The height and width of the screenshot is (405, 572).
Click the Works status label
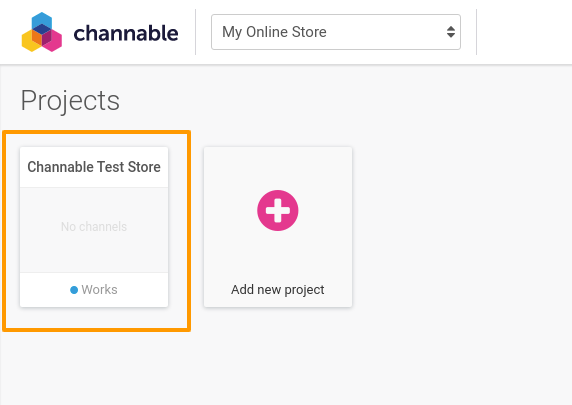tap(100, 290)
